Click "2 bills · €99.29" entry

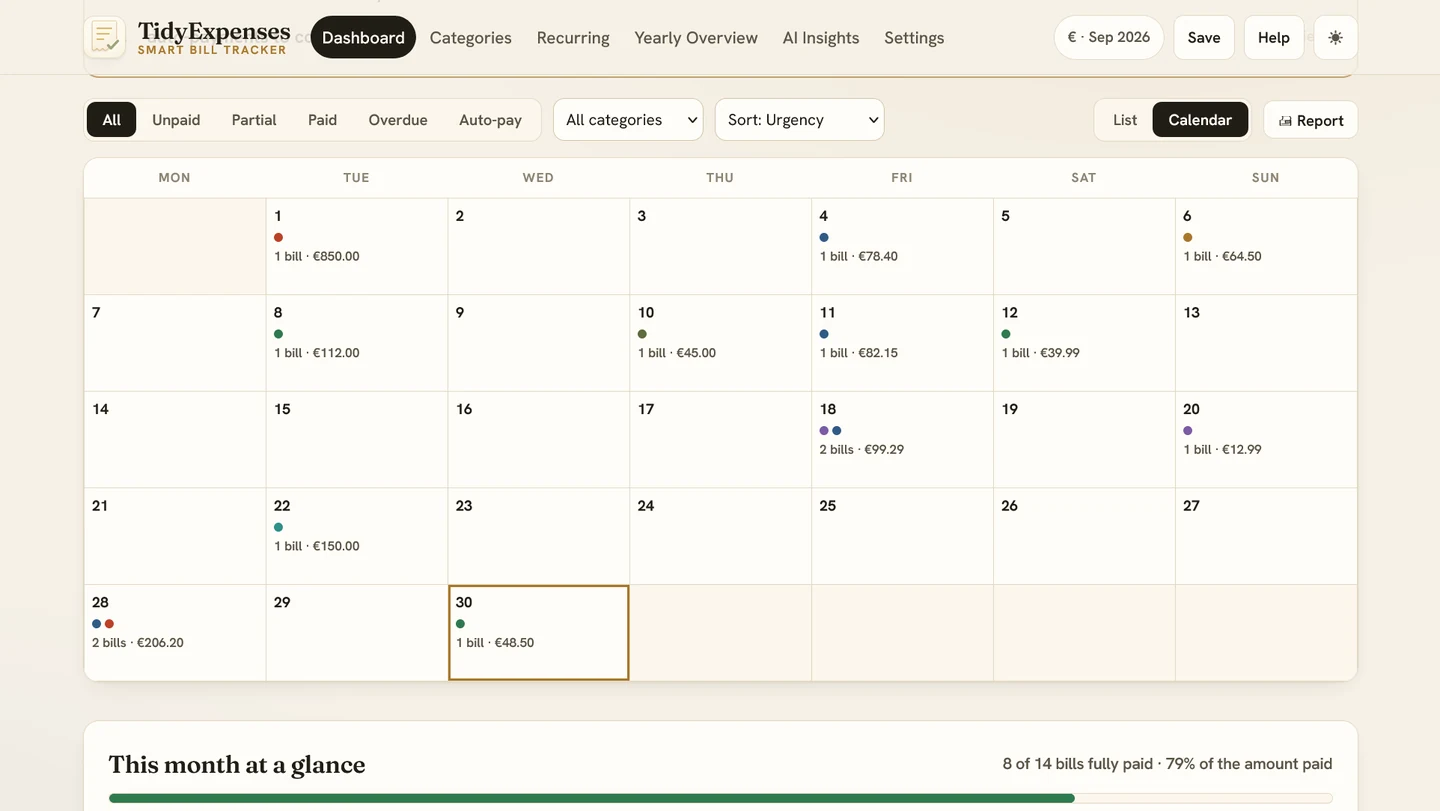tap(862, 449)
